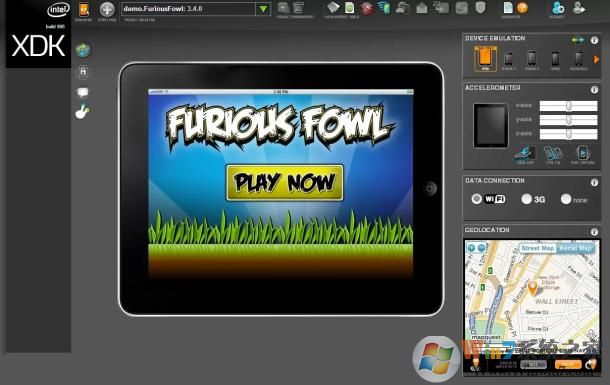Screen dimensions: 610x385
Task: Open the project selector dropdown arrow
Action: point(263,9)
